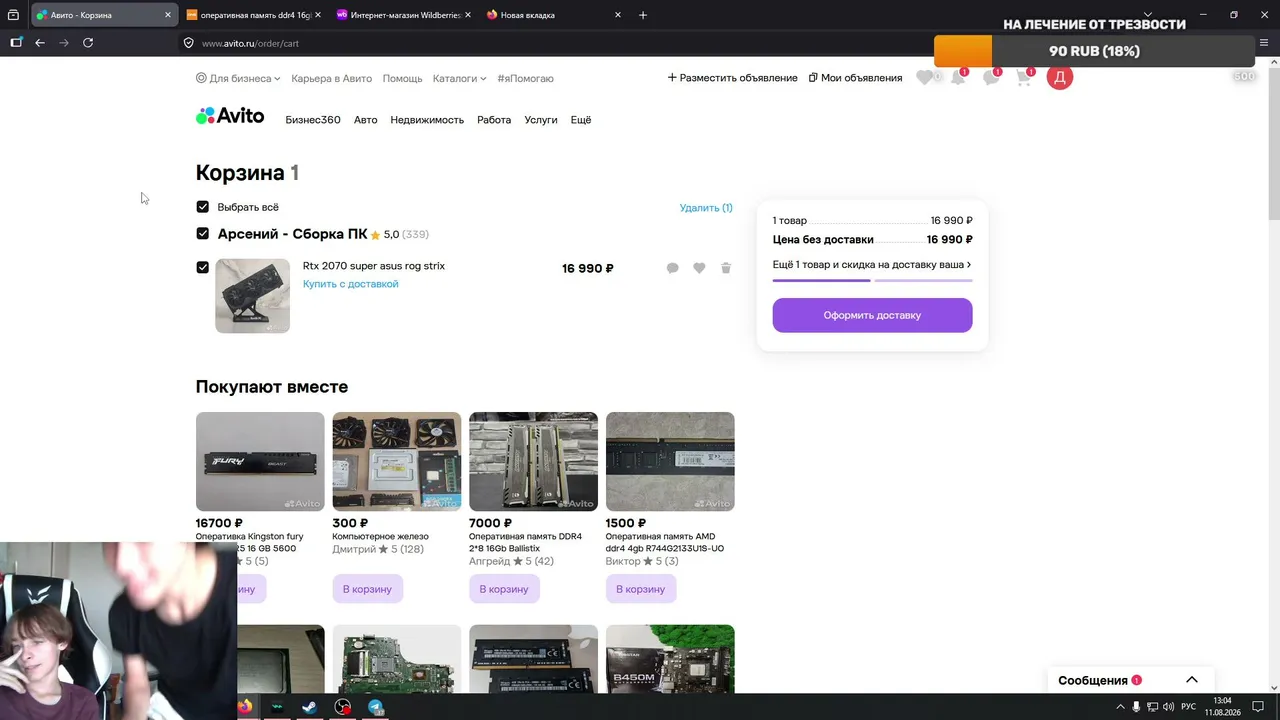The width and height of the screenshot is (1280, 720).
Task: Click Разместить объявление link
Action: point(732,78)
